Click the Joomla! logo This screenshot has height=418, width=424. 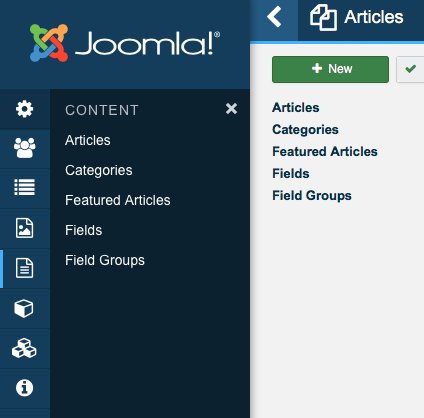pos(125,43)
